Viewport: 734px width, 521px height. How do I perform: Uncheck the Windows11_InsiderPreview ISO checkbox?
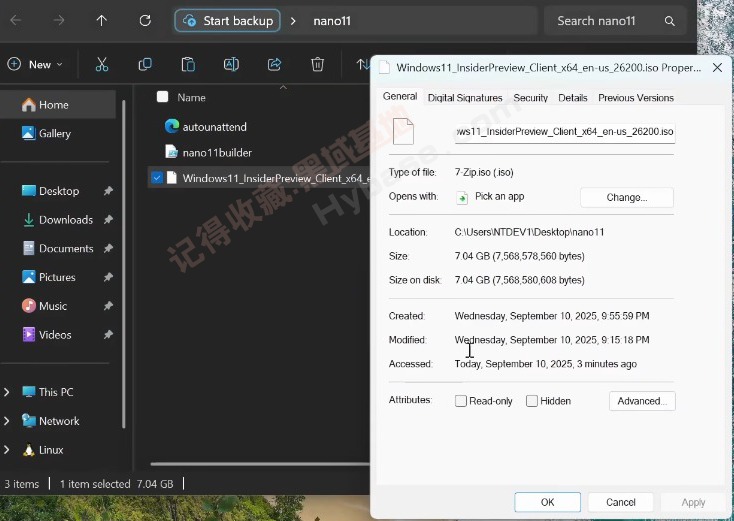click(x=157, y=178)
